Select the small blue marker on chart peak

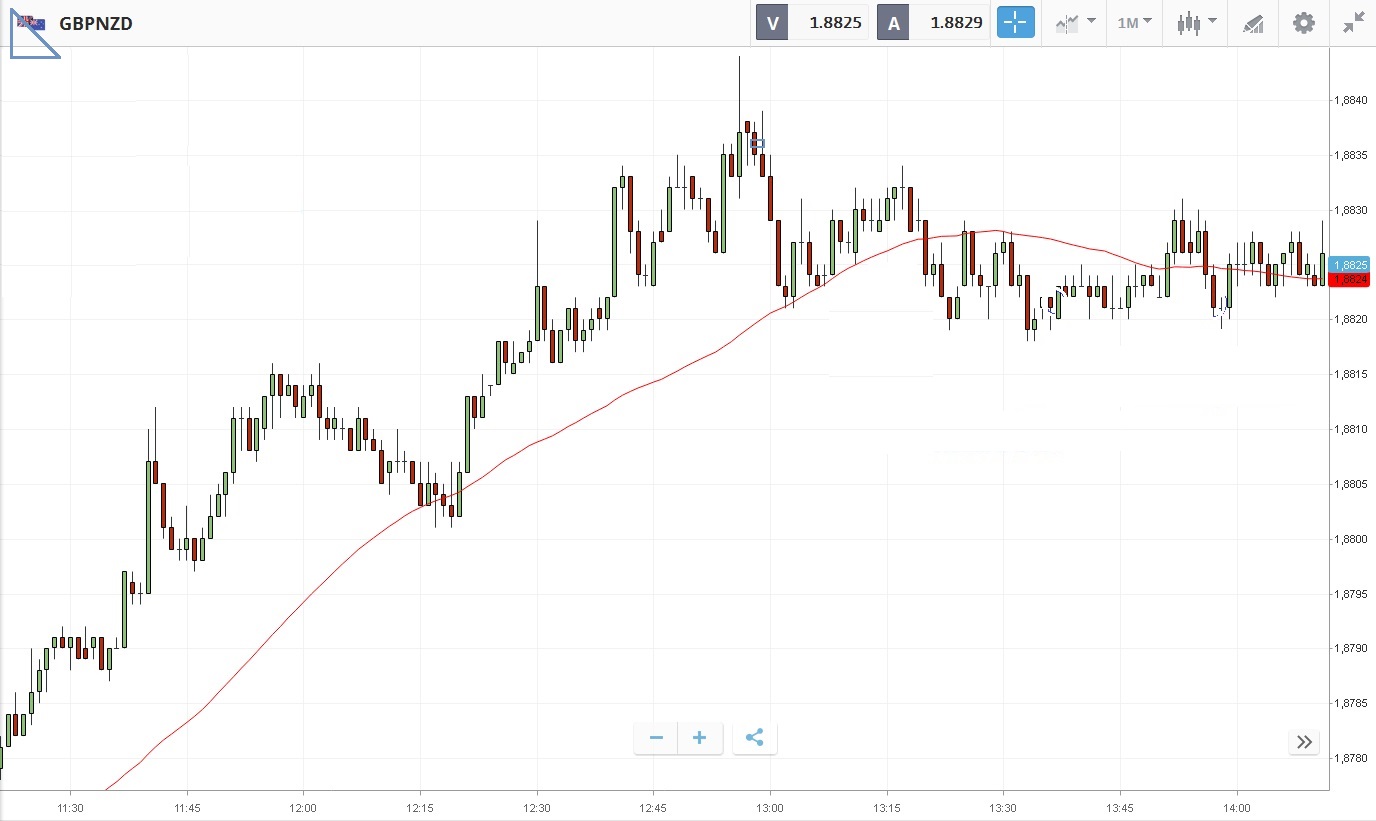click(757, 144)
